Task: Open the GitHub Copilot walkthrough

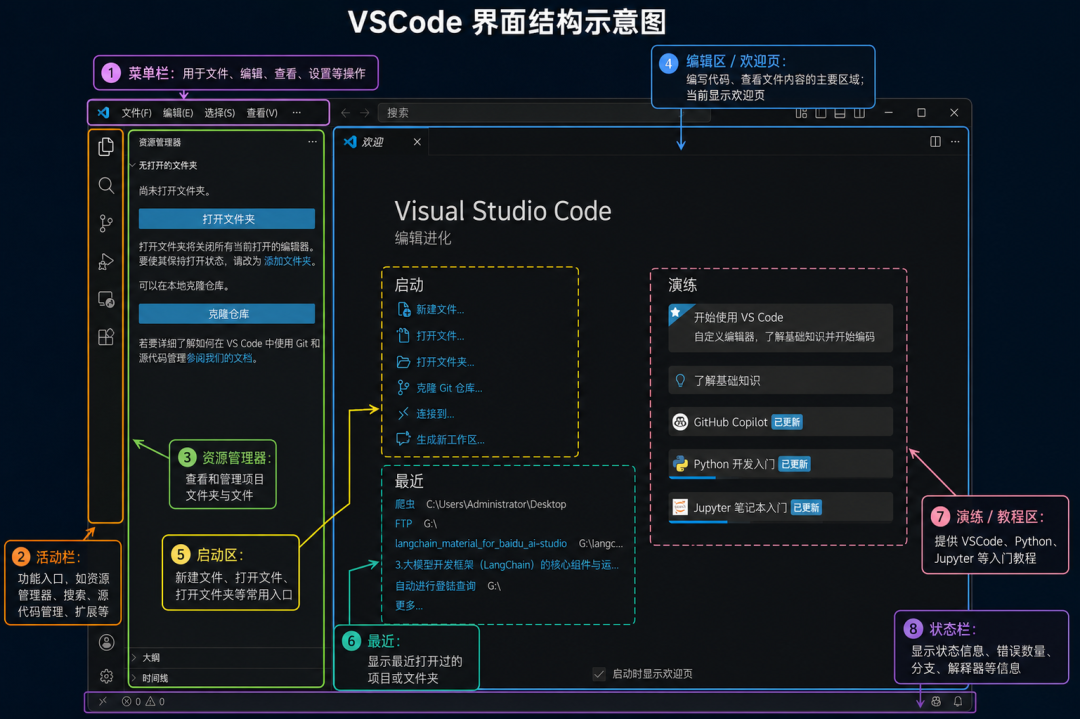Action: pos(780,422)
